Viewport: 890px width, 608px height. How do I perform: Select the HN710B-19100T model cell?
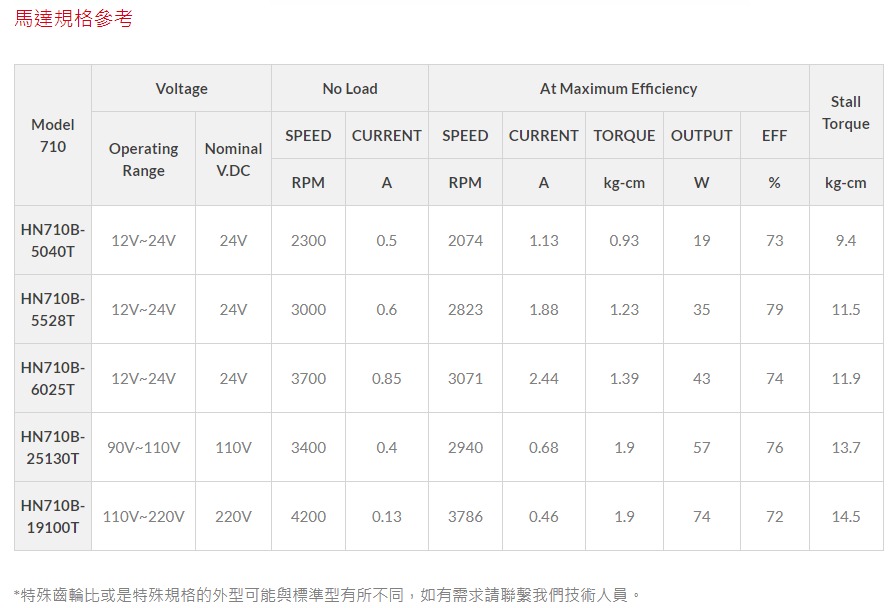[53, 516]
